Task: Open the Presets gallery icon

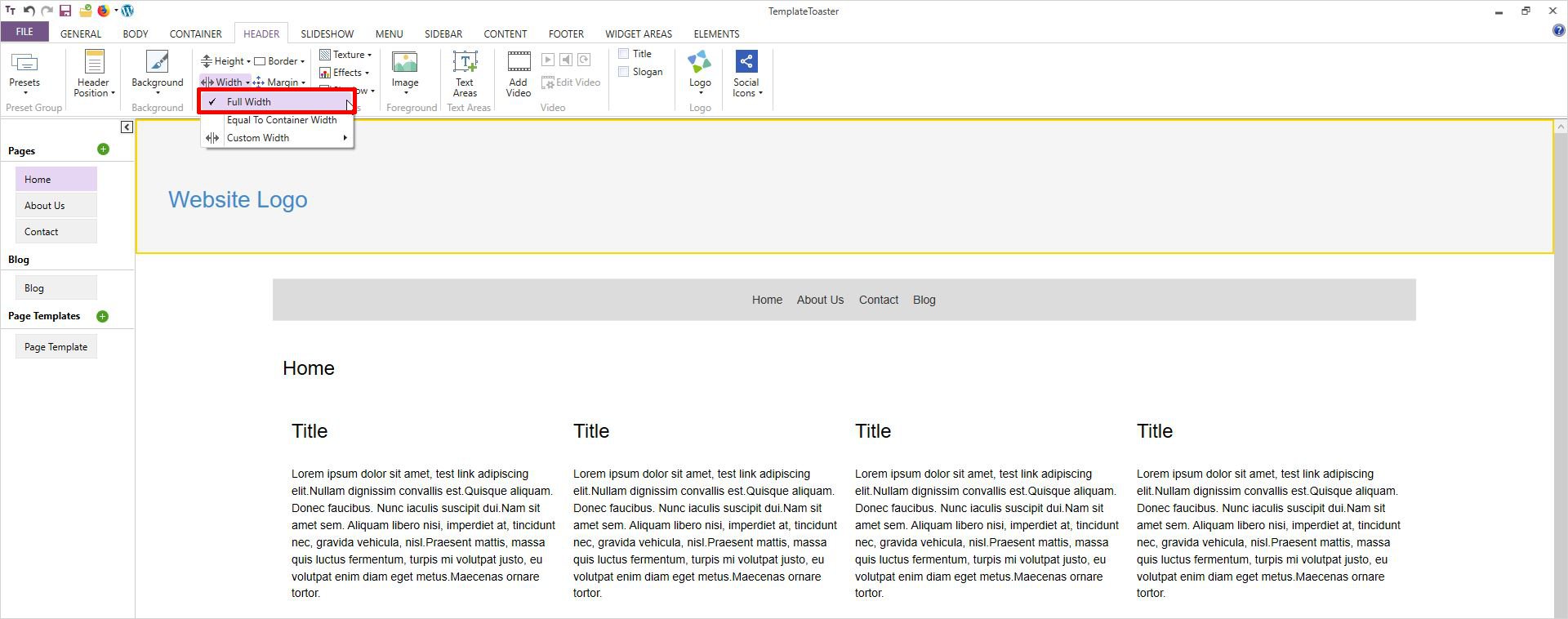Action: (x=24, y=62)
